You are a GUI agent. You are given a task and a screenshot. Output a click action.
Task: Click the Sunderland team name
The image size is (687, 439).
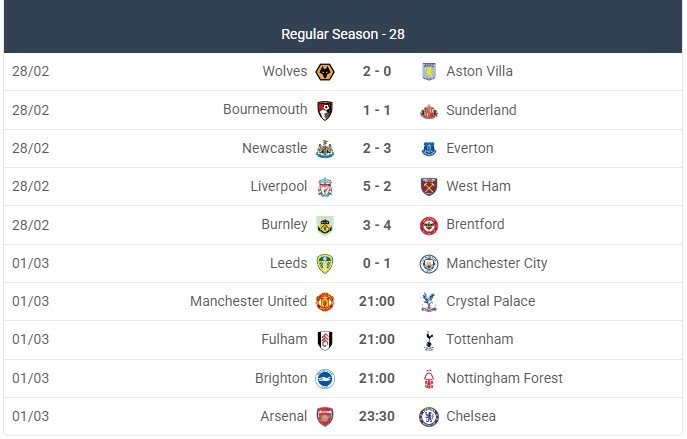click(481, 110)
